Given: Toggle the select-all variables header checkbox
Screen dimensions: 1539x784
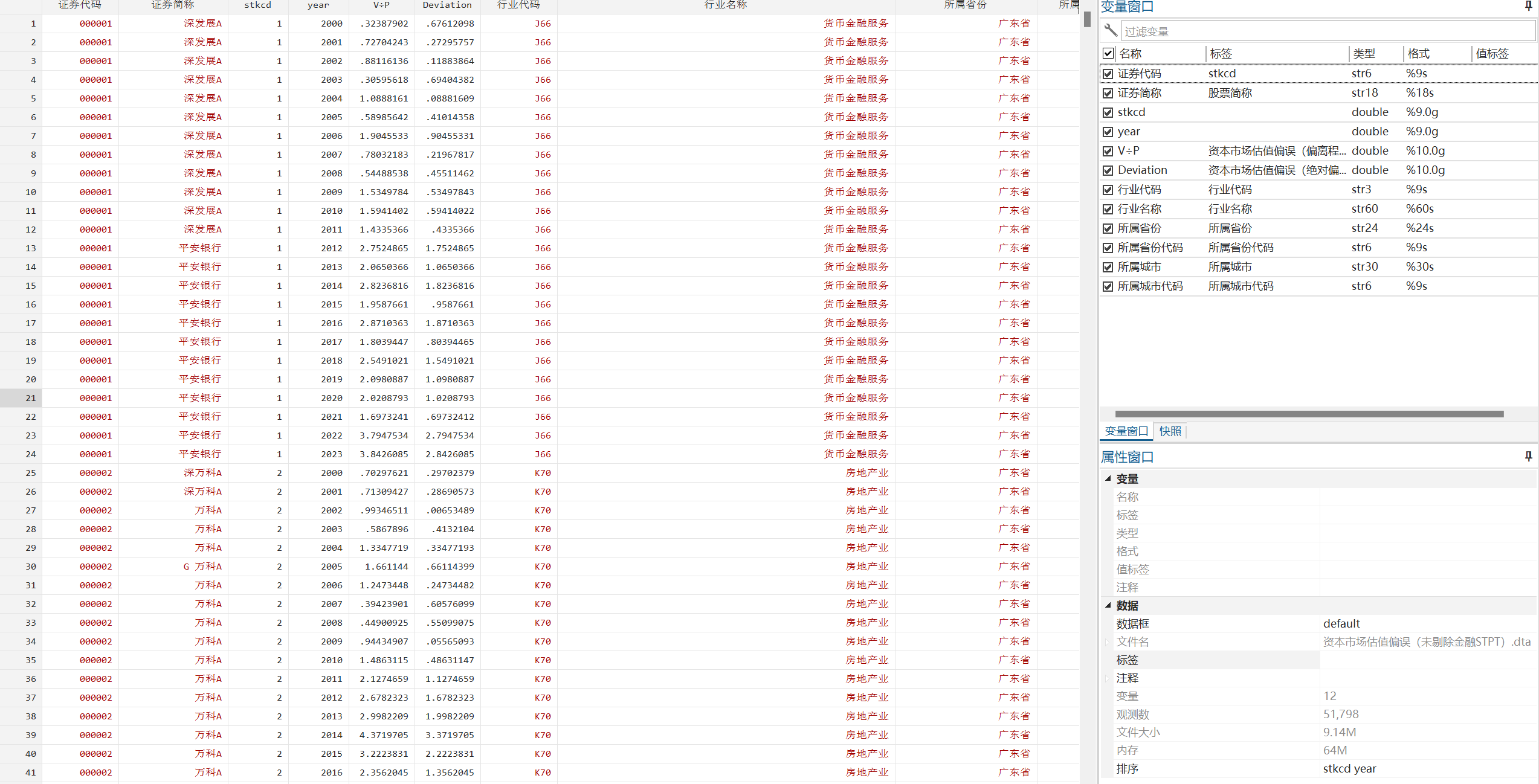Looking at the screenshot, I should point(1108,53).
